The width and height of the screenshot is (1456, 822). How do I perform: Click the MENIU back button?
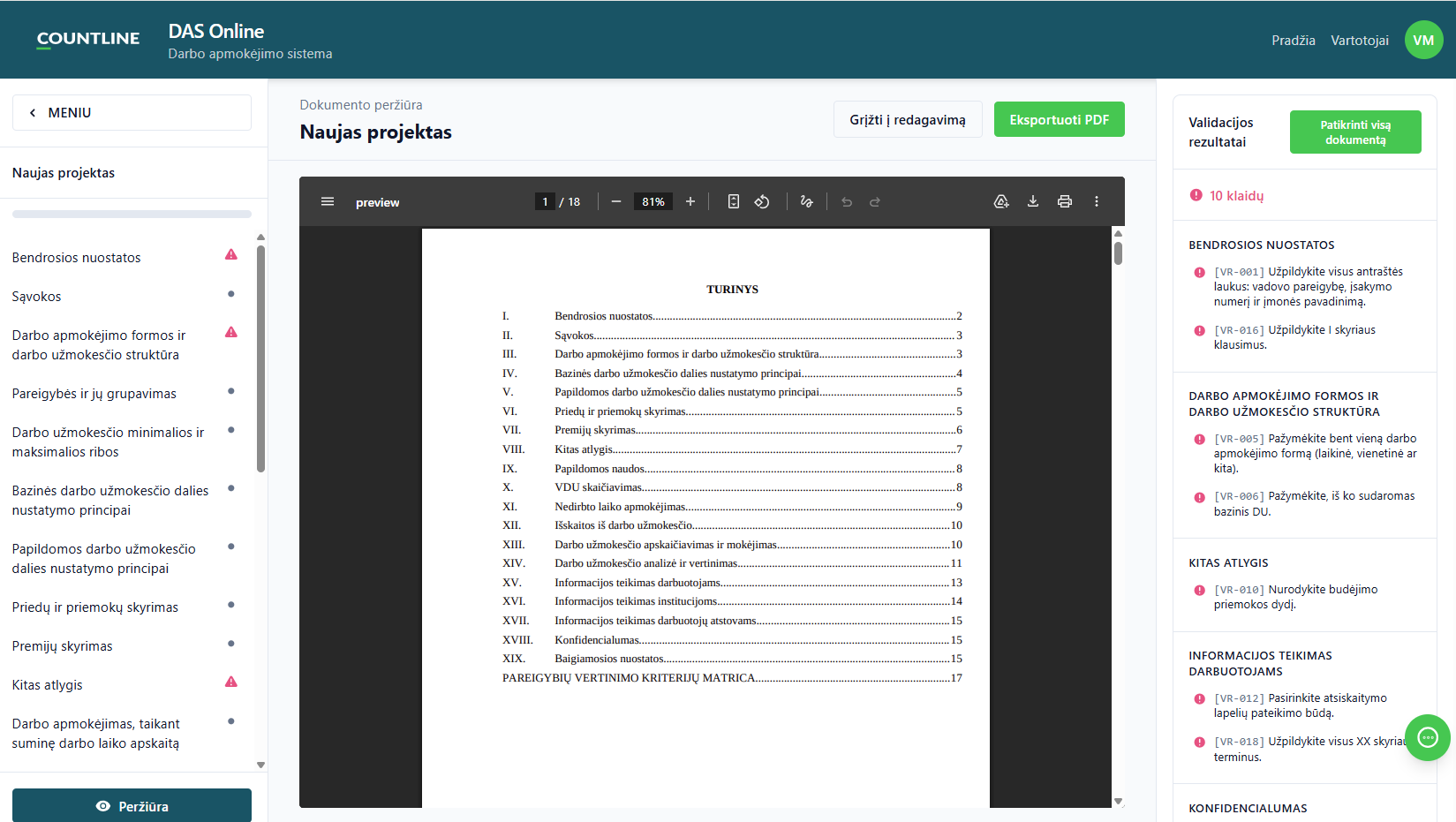click(x=132, y=113)
